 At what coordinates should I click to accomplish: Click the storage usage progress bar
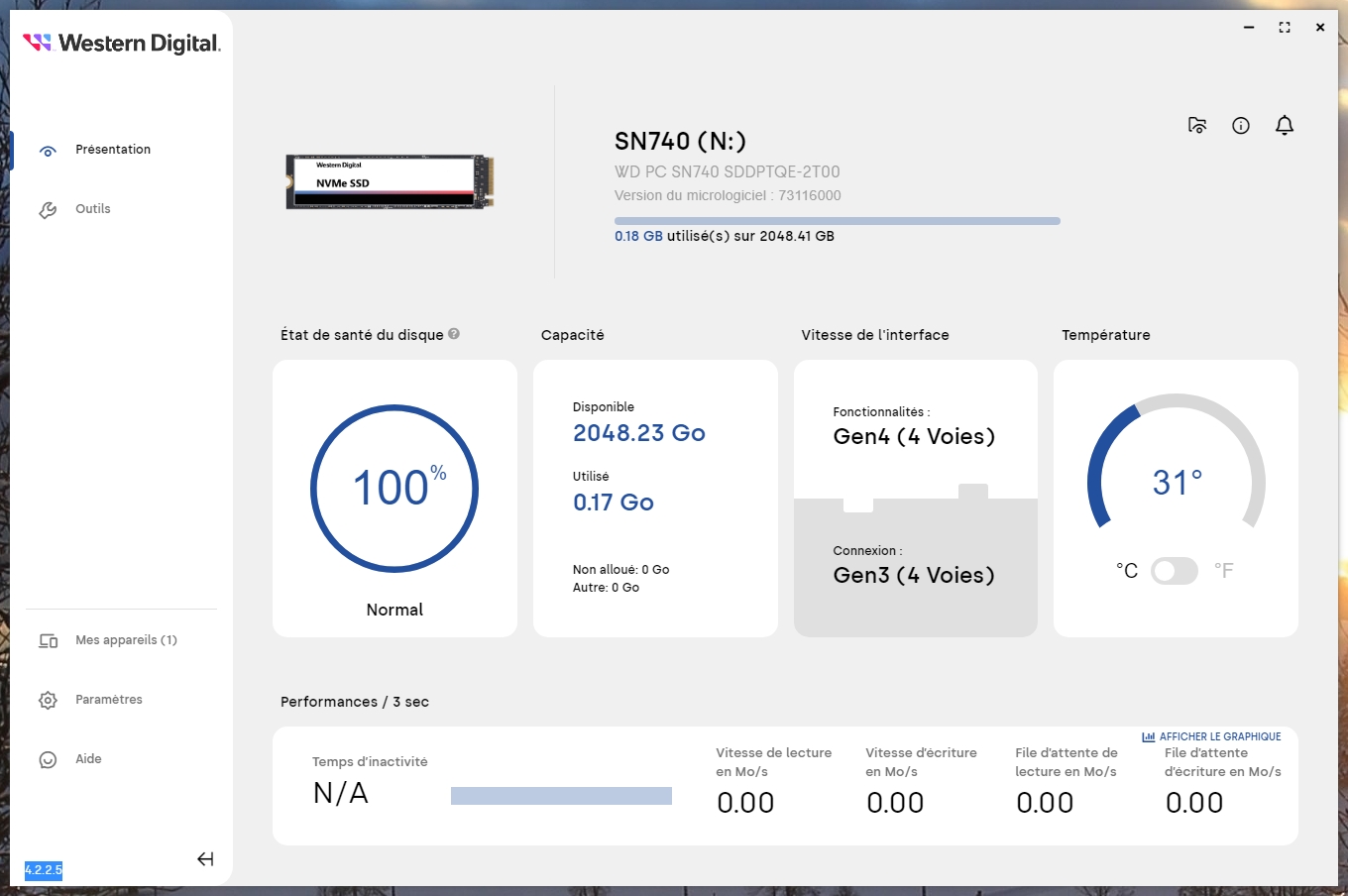coord(837,220)
